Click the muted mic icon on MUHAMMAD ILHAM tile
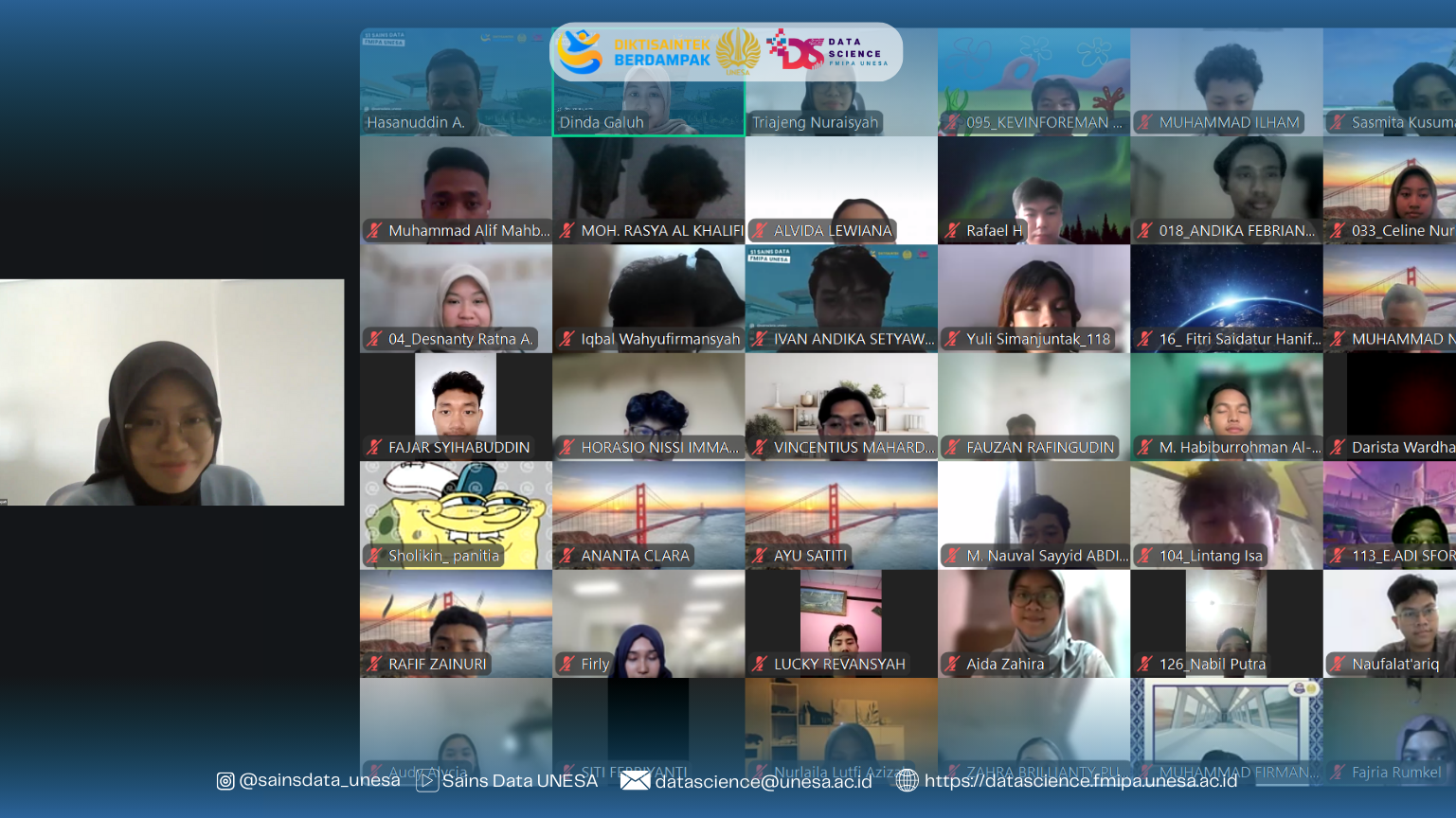The width and height of the screenshot is (1456, 818). pyautogui.click(x=1145, y=122)
